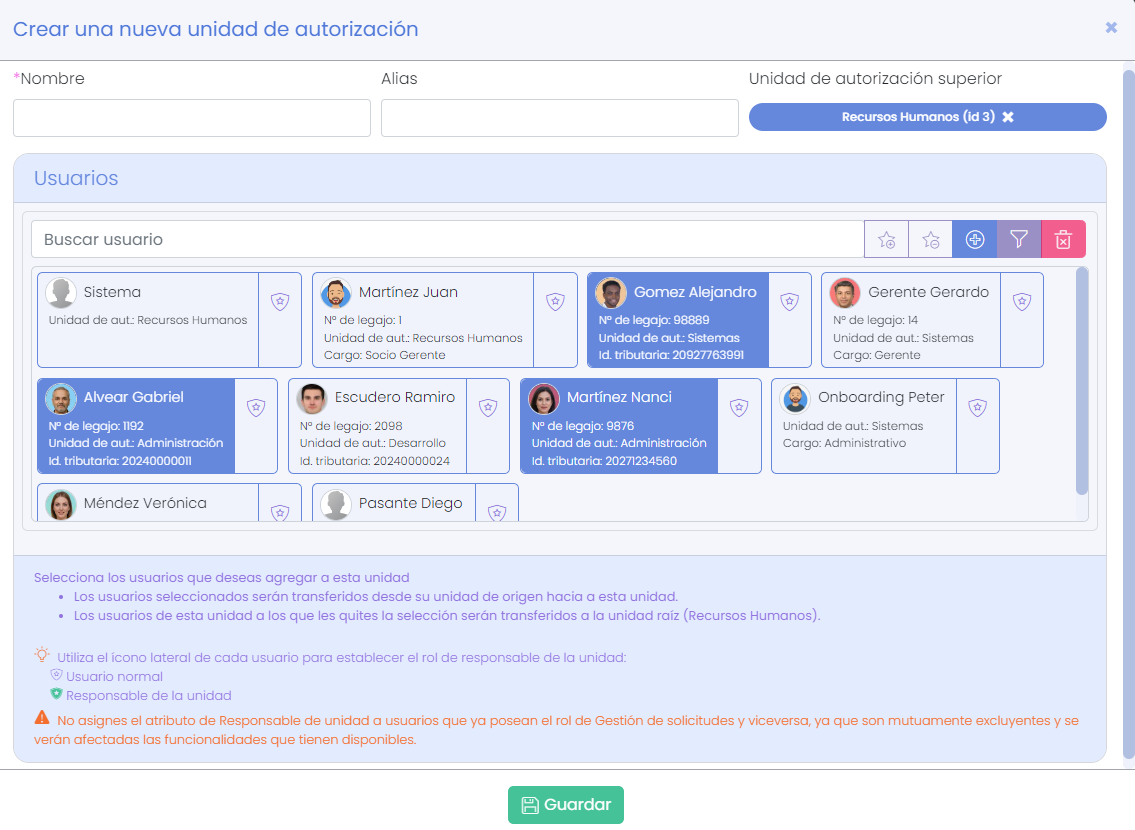Focus the Buscar usuario search box
The height and width of the screenshot is (830, 1135).
(447, 240)
